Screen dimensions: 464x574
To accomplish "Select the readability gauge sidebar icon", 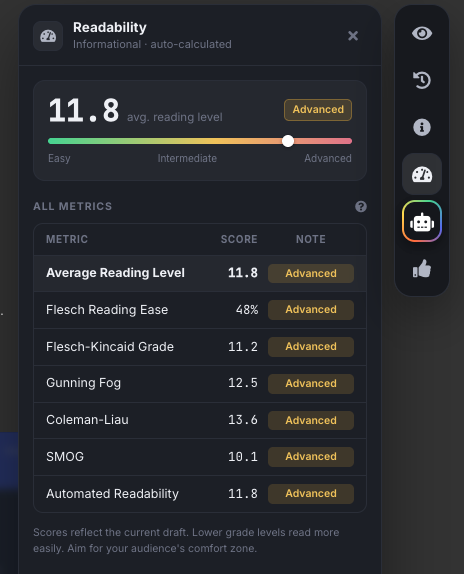I will [x=422, y=174].
